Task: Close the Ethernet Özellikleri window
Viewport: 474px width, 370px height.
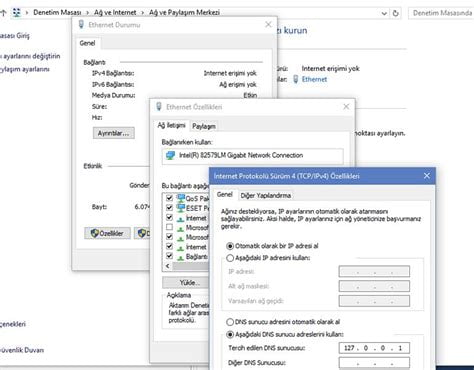Action: click(x=346, y=107)
